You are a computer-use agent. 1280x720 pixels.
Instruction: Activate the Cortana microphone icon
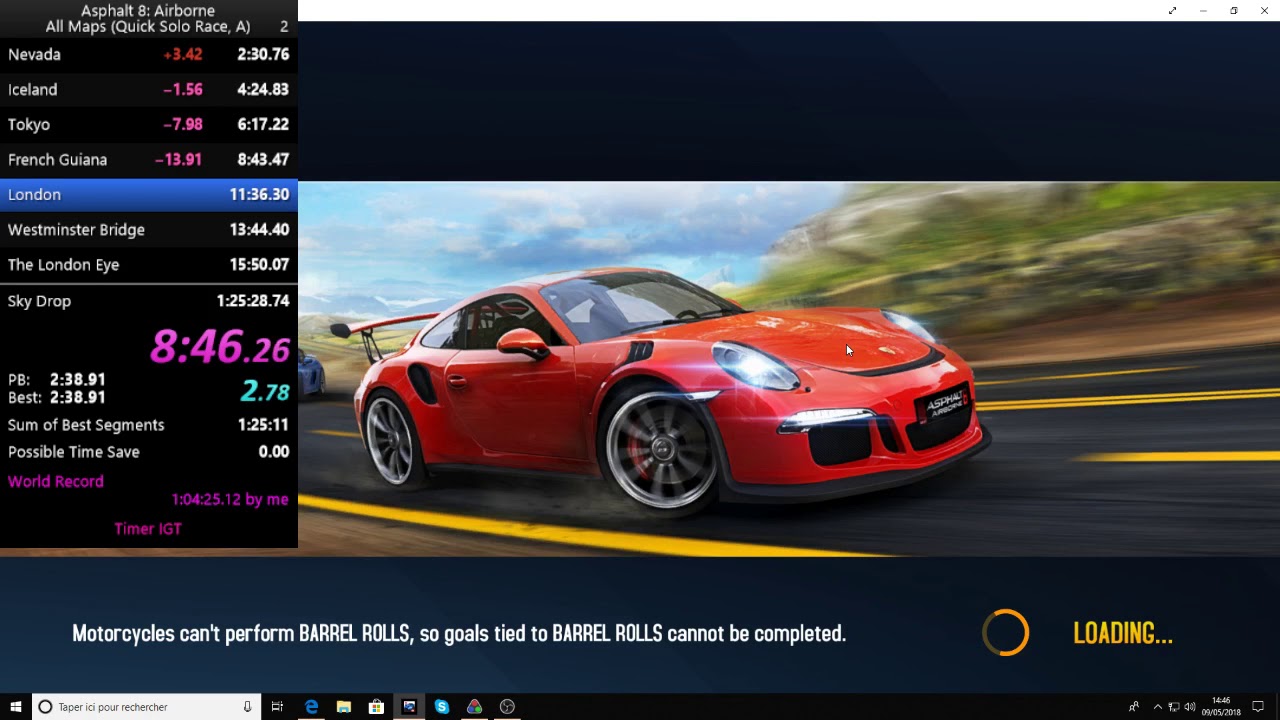[247, 707]
